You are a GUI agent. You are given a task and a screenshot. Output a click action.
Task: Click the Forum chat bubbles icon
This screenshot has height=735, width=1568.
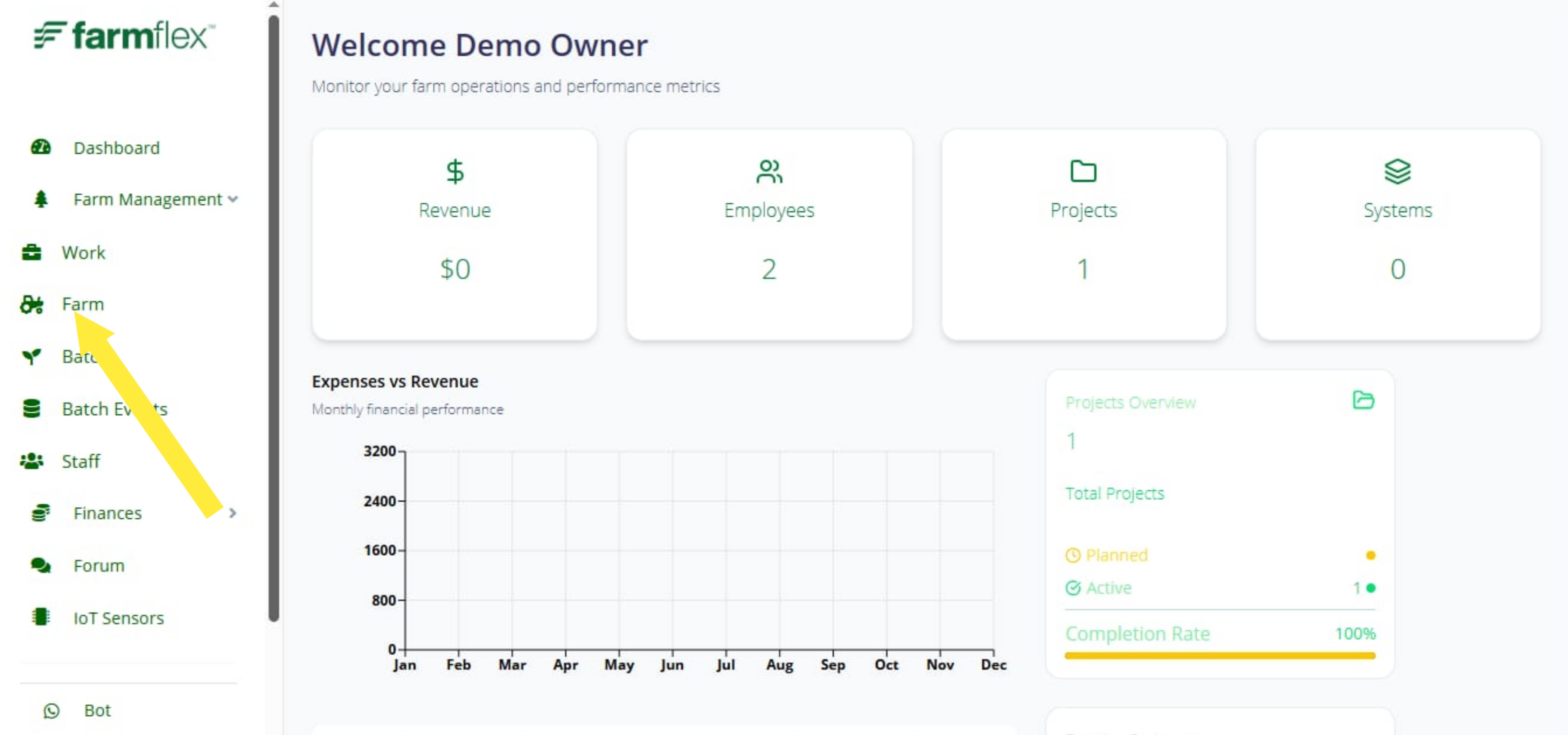(41, 565)
